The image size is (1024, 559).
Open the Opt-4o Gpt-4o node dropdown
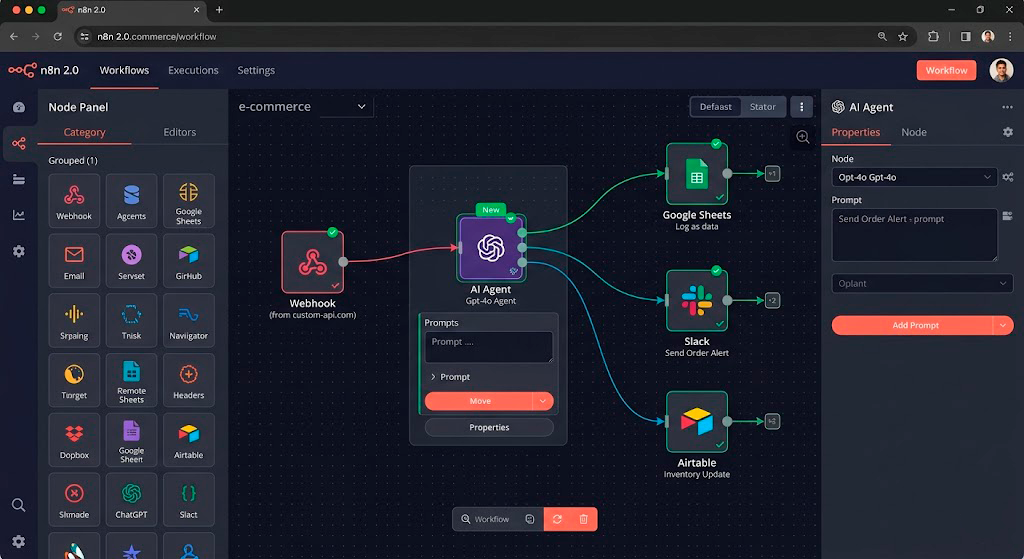pos(914,177)
